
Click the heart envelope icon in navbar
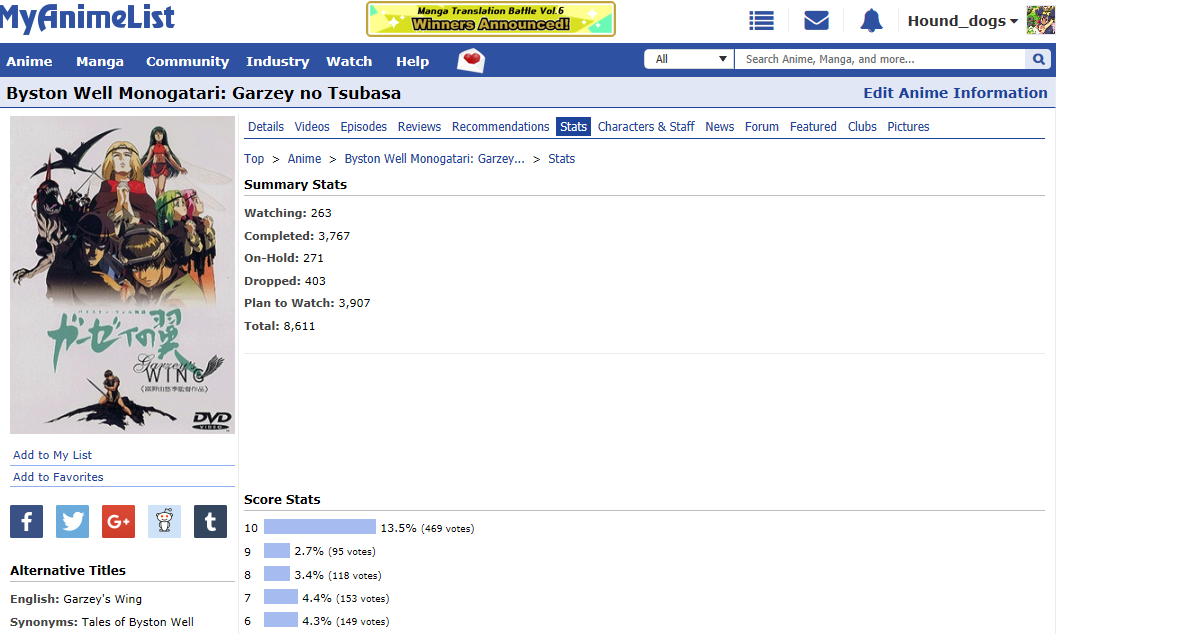471,60
